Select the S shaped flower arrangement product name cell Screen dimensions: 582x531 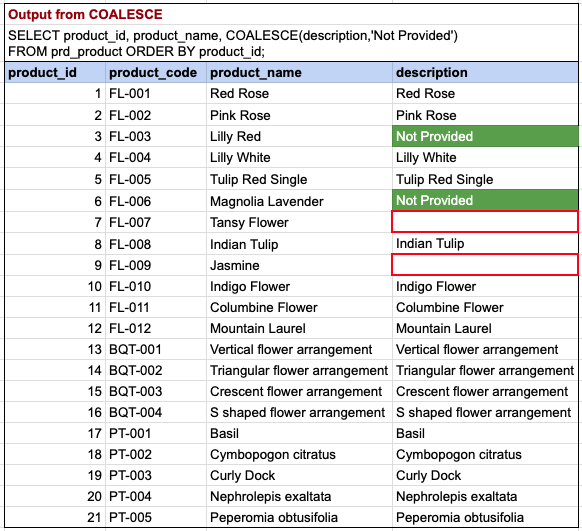click(x=299, y=413)
